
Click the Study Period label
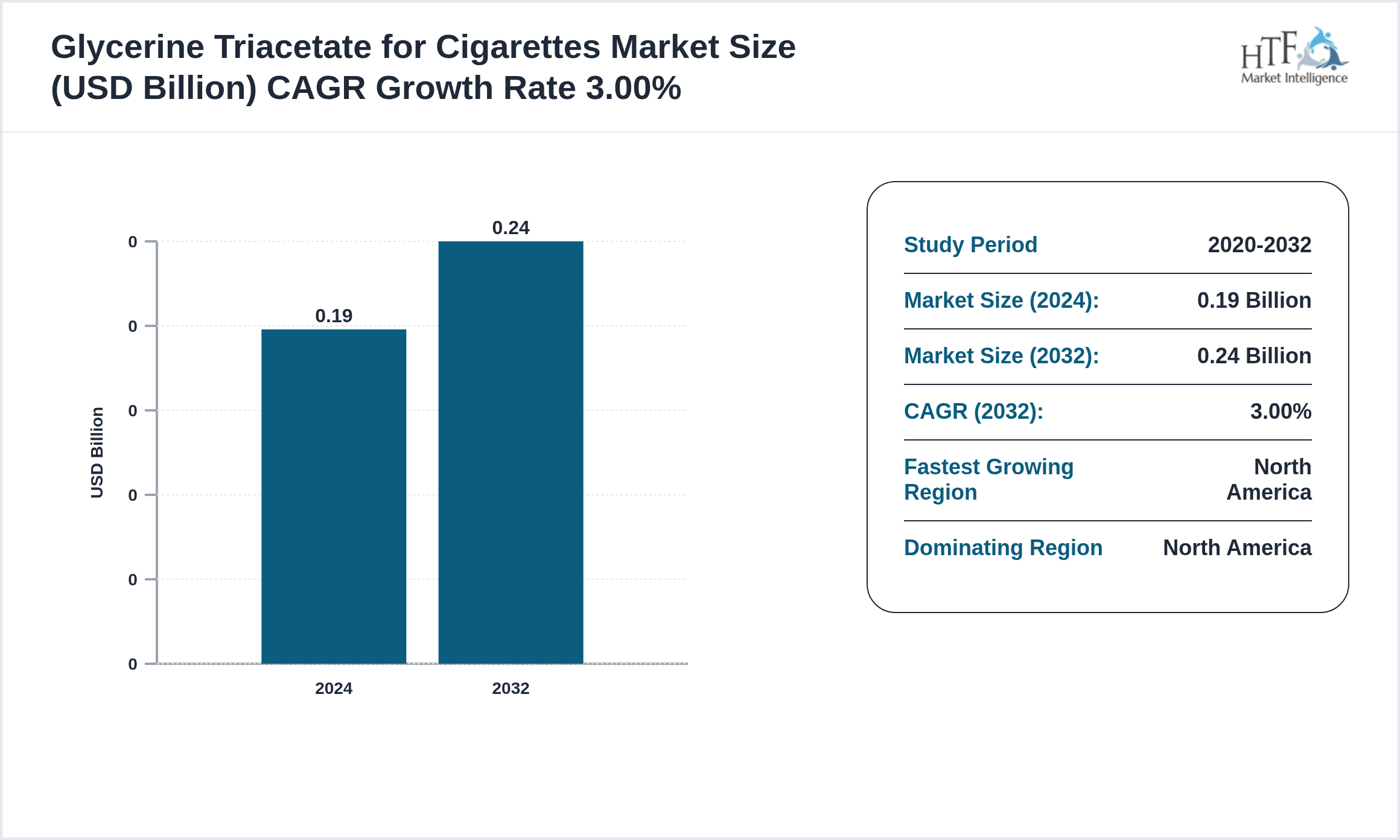pos(970,244)
